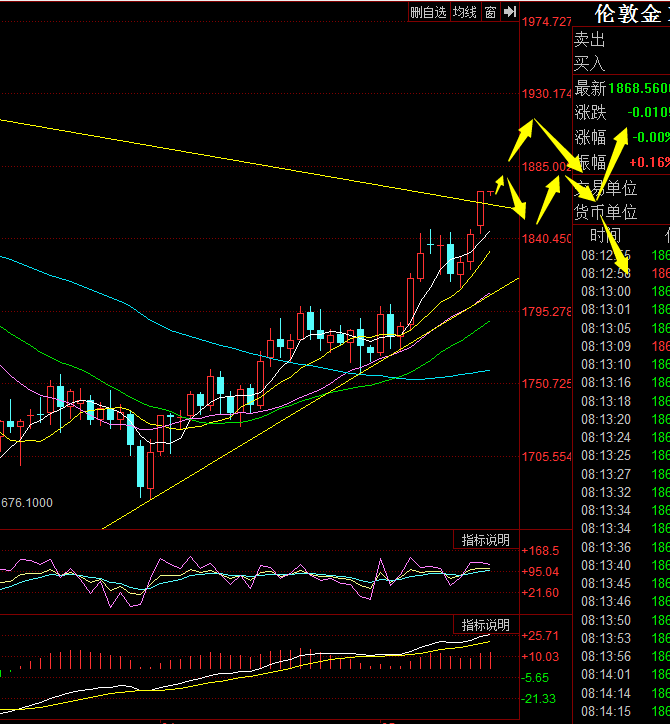Click the 删自选 button above the chart
670x724 pixels.
tap(428, 12)
